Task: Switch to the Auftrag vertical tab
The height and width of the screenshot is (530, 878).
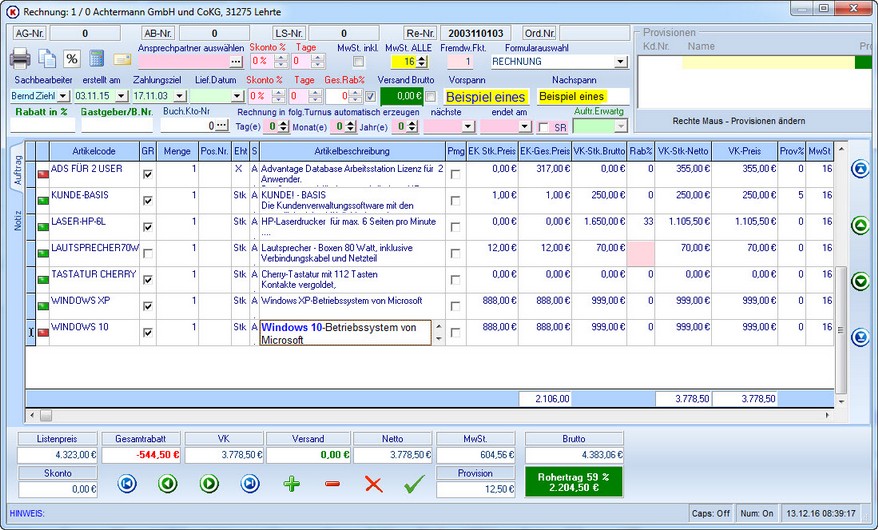Action: (x=17, y=170)
